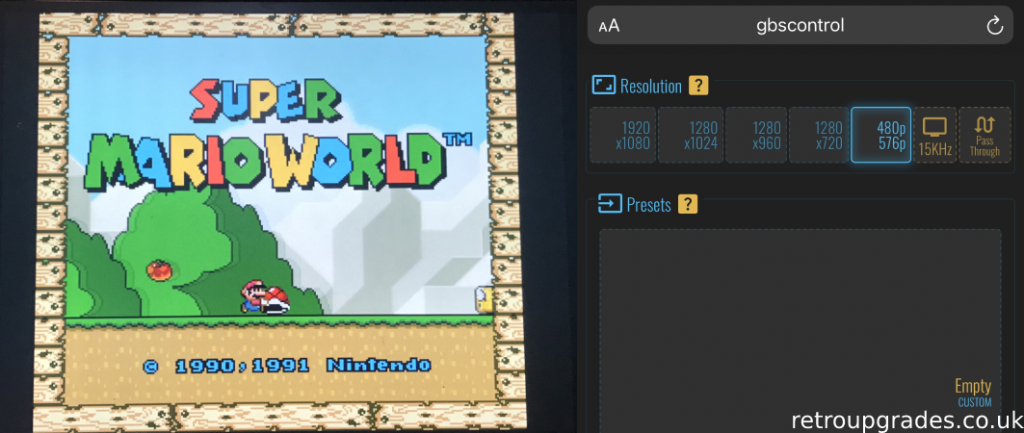
Task: Choose the 1280x960 resolution
Action: point(756,135)
